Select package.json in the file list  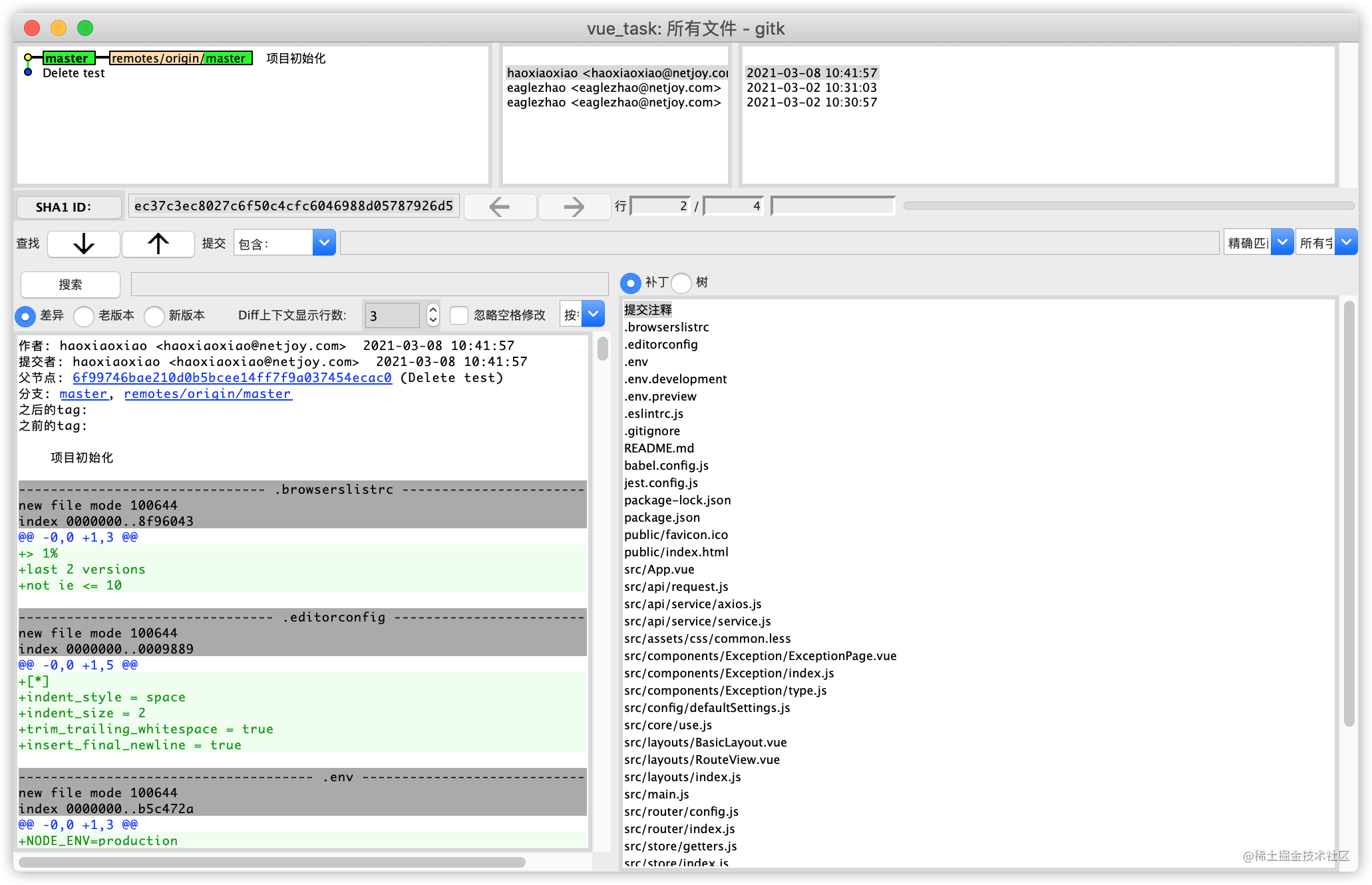tap(661, 518)
